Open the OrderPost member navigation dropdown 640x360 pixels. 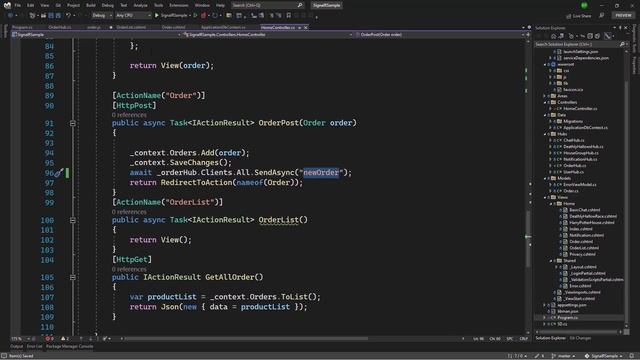(x=440, y=35)
